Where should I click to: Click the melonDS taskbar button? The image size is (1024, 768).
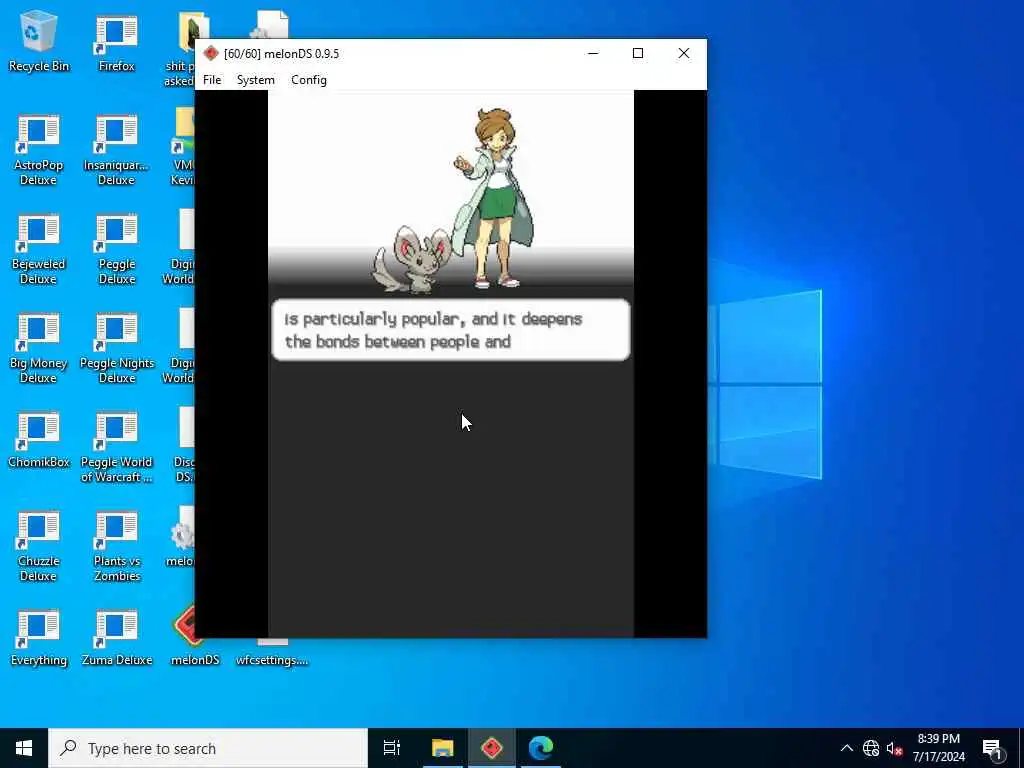click(x=492, y=748)
